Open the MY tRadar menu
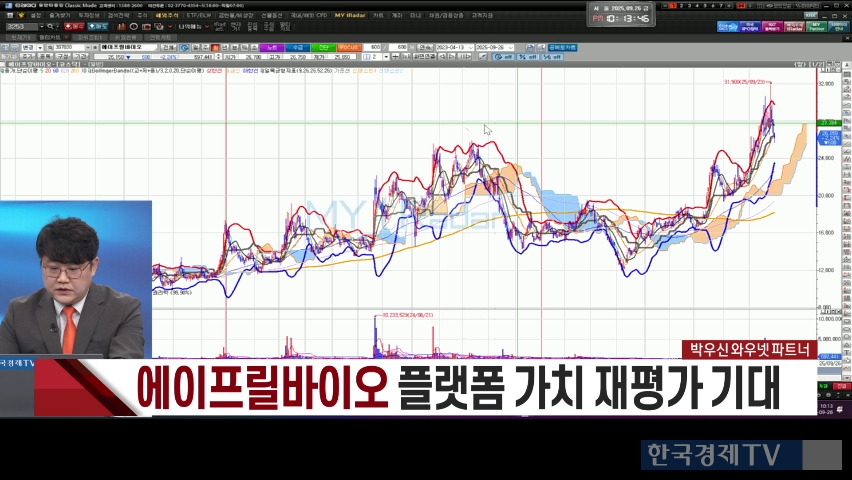The width and height of the screenshot is (852, 480). point(350,16)
